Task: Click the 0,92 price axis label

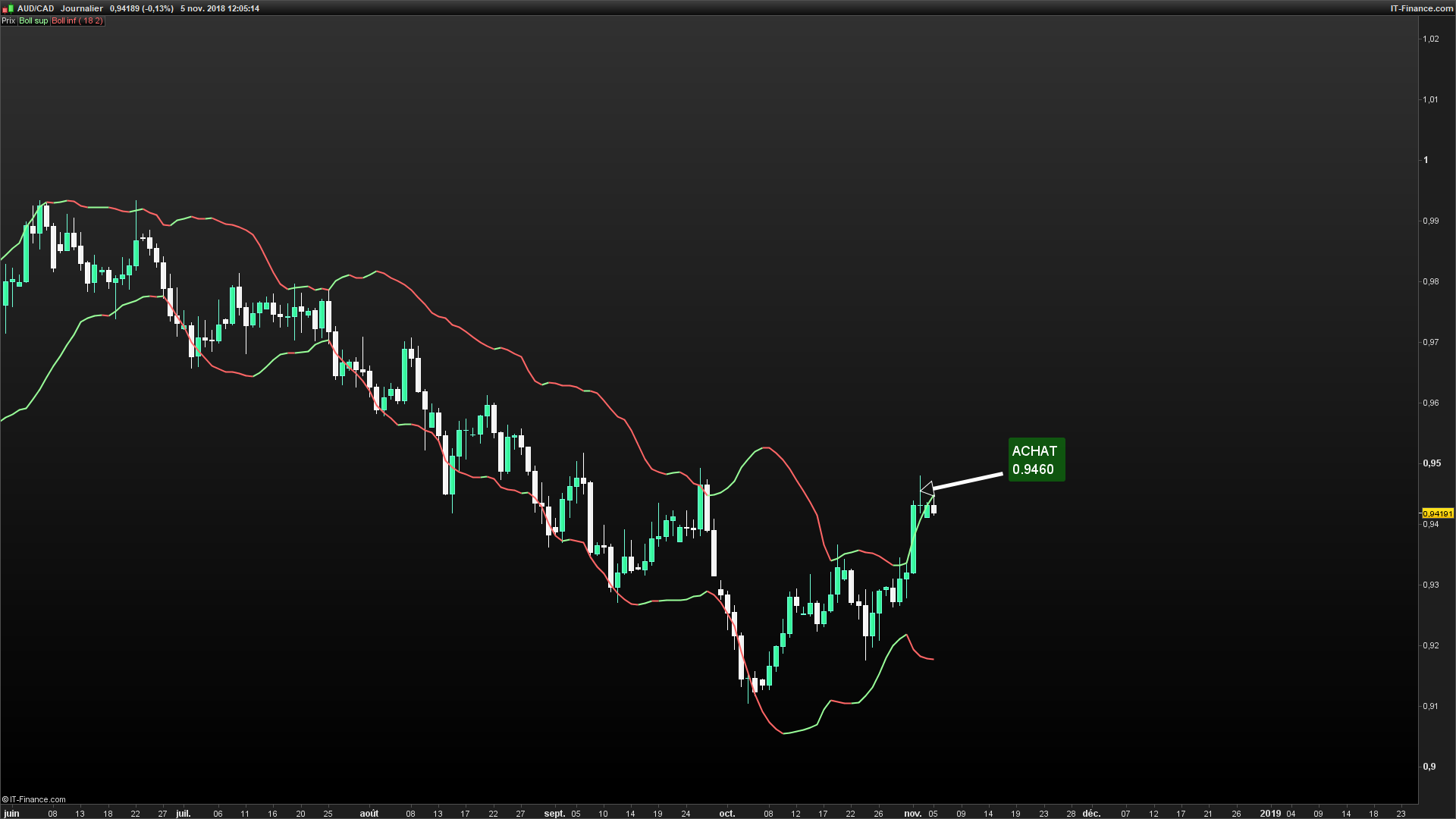Action: coord(1431,645)
